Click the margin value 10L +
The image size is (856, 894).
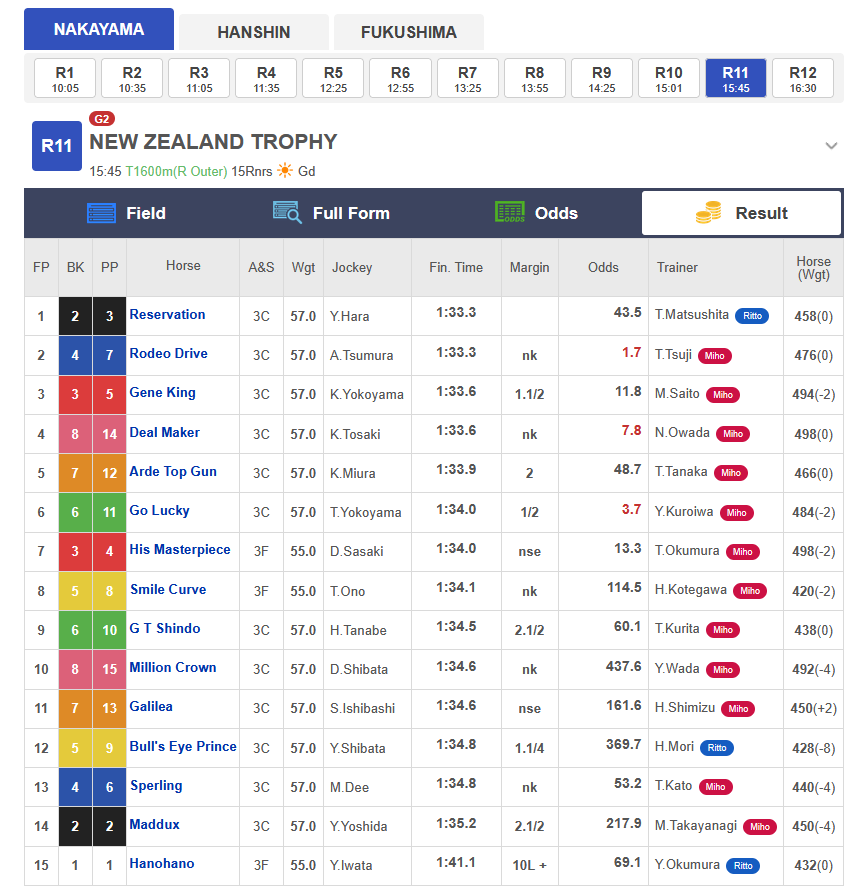pos(529,865)
